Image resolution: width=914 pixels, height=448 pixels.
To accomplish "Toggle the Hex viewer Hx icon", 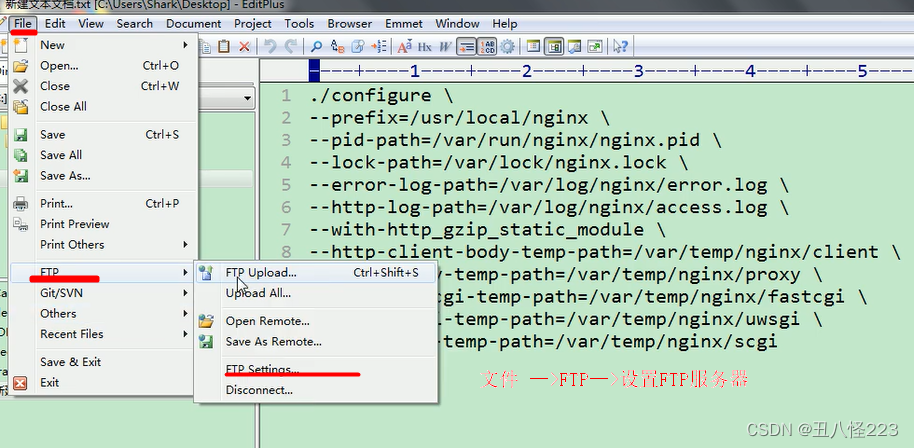I will [x=425, y=47].
